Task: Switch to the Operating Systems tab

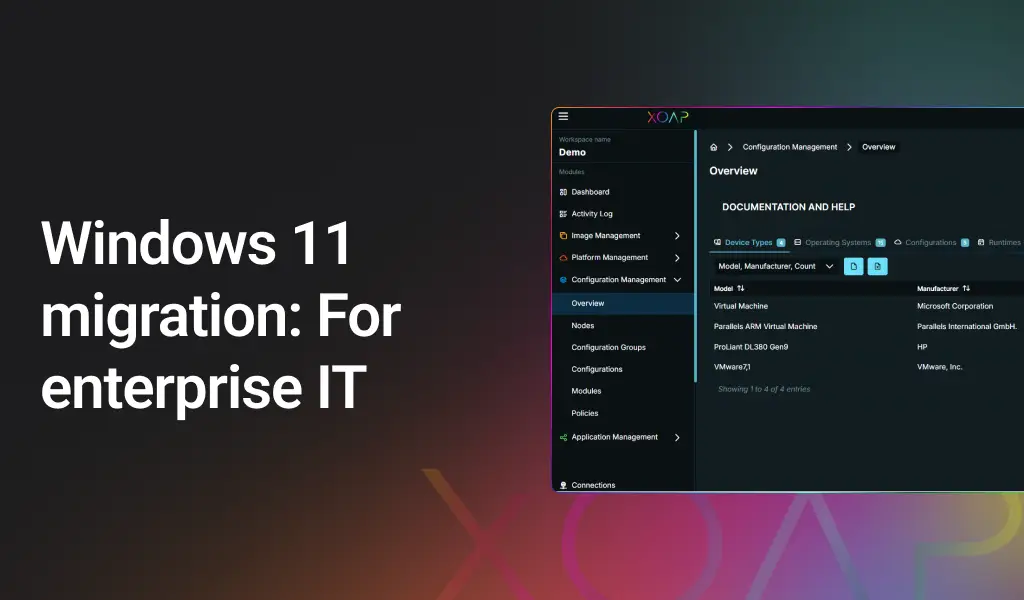Action: (x=840, y=242)
